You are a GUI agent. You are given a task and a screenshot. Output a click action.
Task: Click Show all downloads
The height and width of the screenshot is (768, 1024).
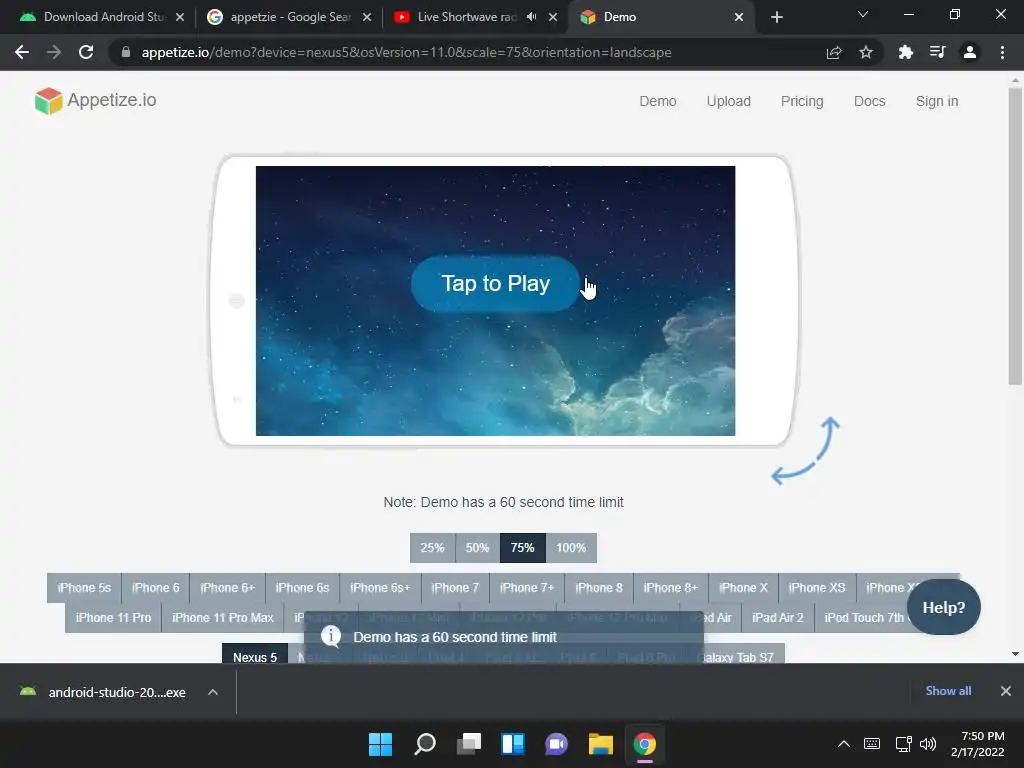coord(948,691)
